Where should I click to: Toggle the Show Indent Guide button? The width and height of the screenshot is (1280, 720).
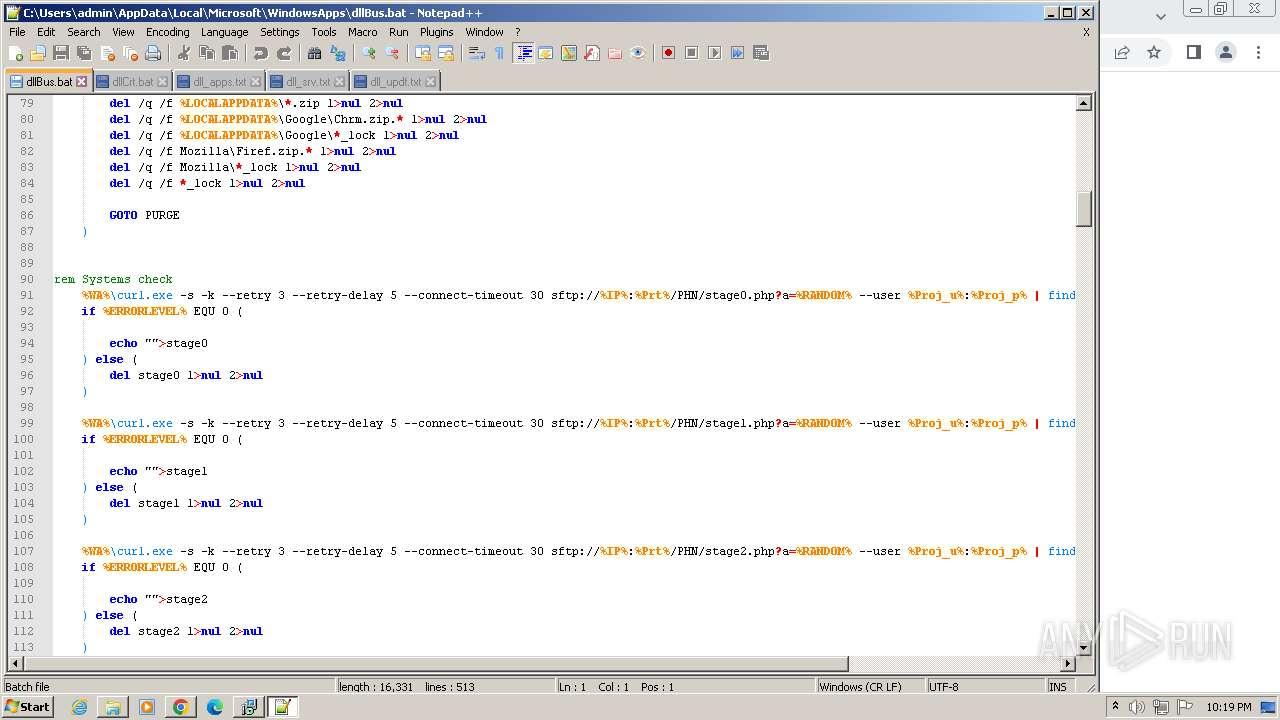(523, 53)
